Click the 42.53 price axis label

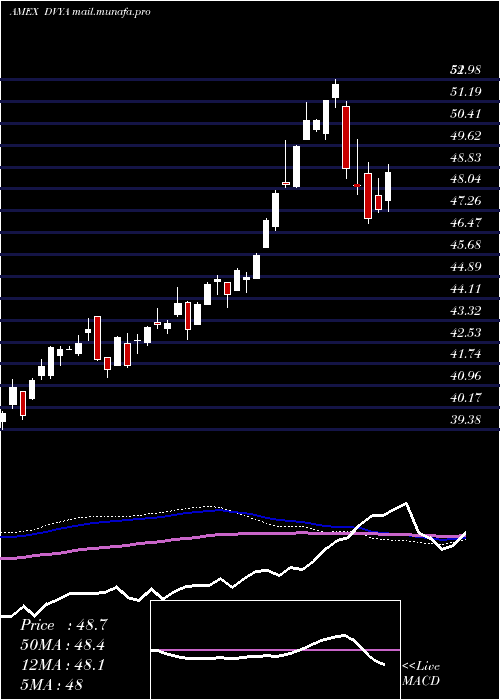click(x=466, y=332)
